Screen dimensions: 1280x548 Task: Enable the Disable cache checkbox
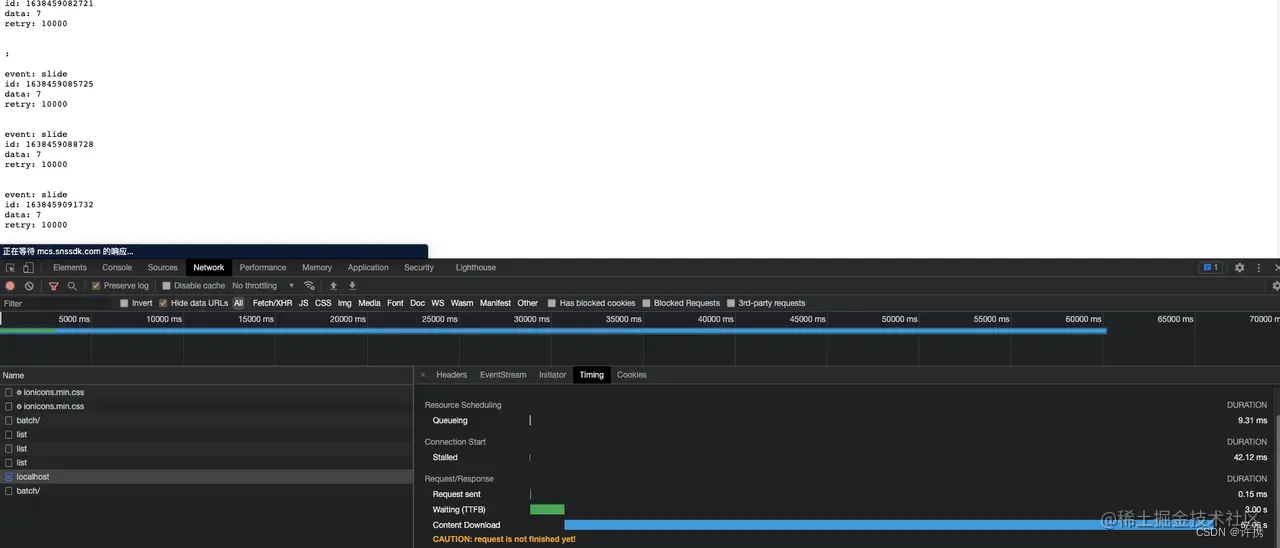(x=167, y=286)
